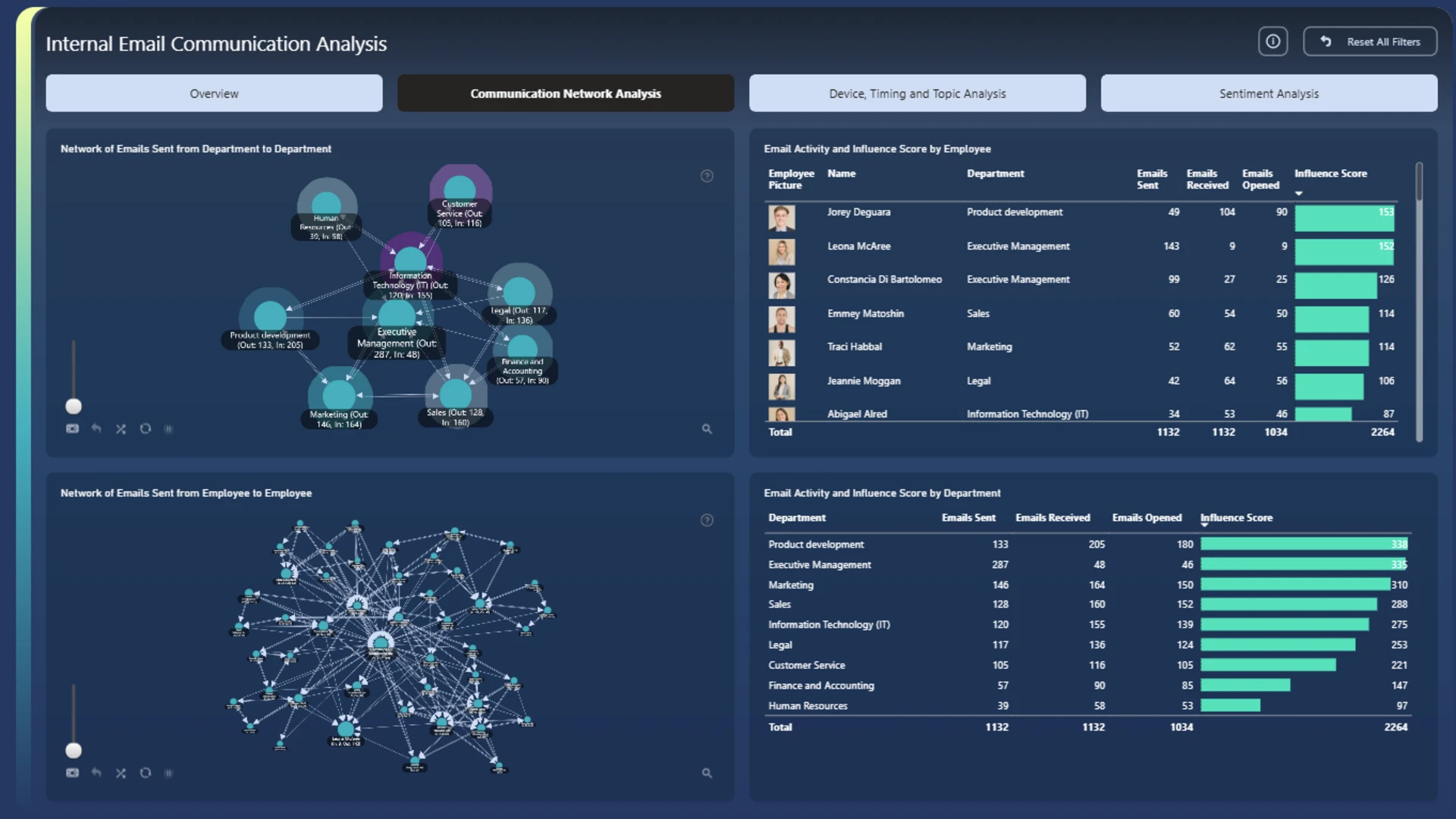The image size is (1456, 819).
Task: Sort employee table by Emails Received header
Action: tap(1207, 179)
